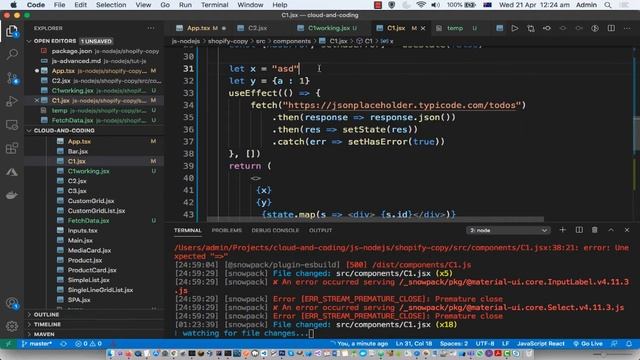The width and height of the screenshot is (640, 360).
Task: Open the Run and Debug view
Action: click(x=12, y=101)
